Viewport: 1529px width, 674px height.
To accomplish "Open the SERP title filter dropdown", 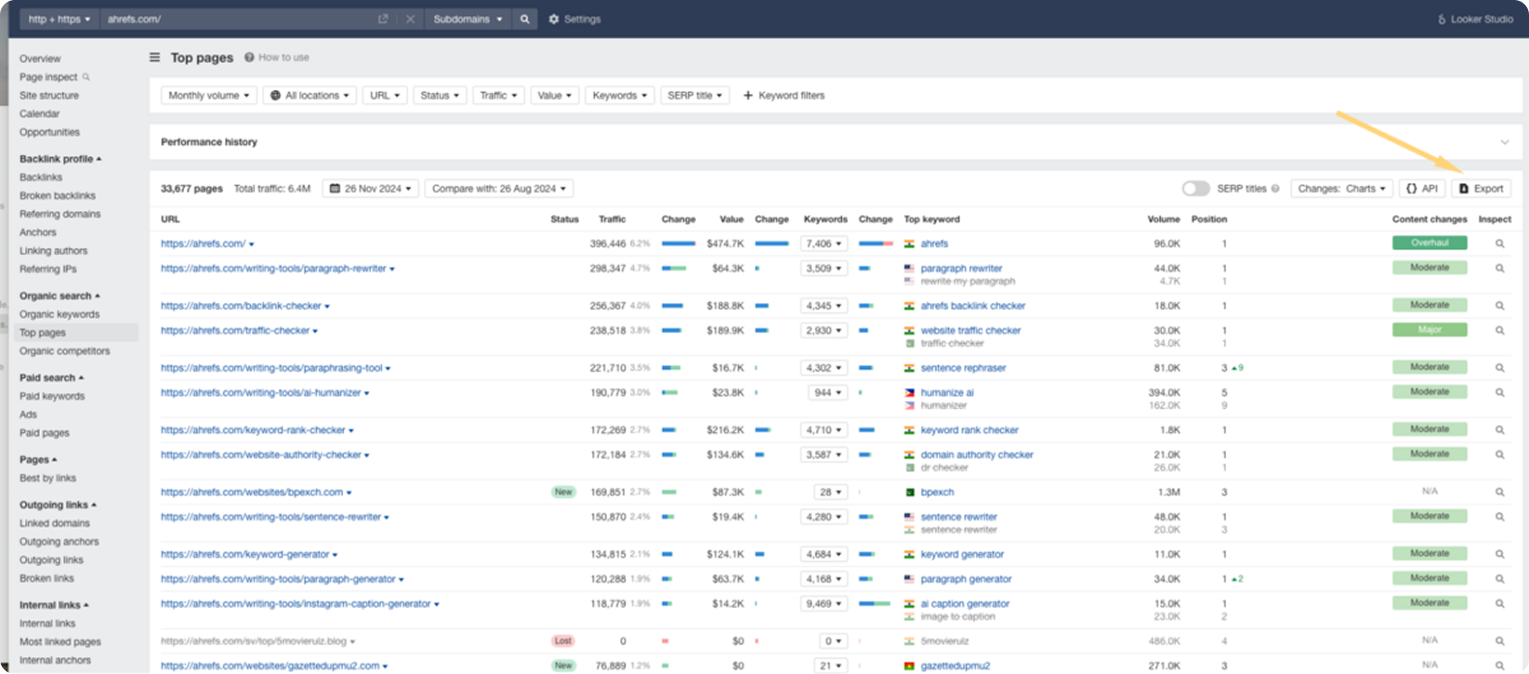I will pos(695,96).
